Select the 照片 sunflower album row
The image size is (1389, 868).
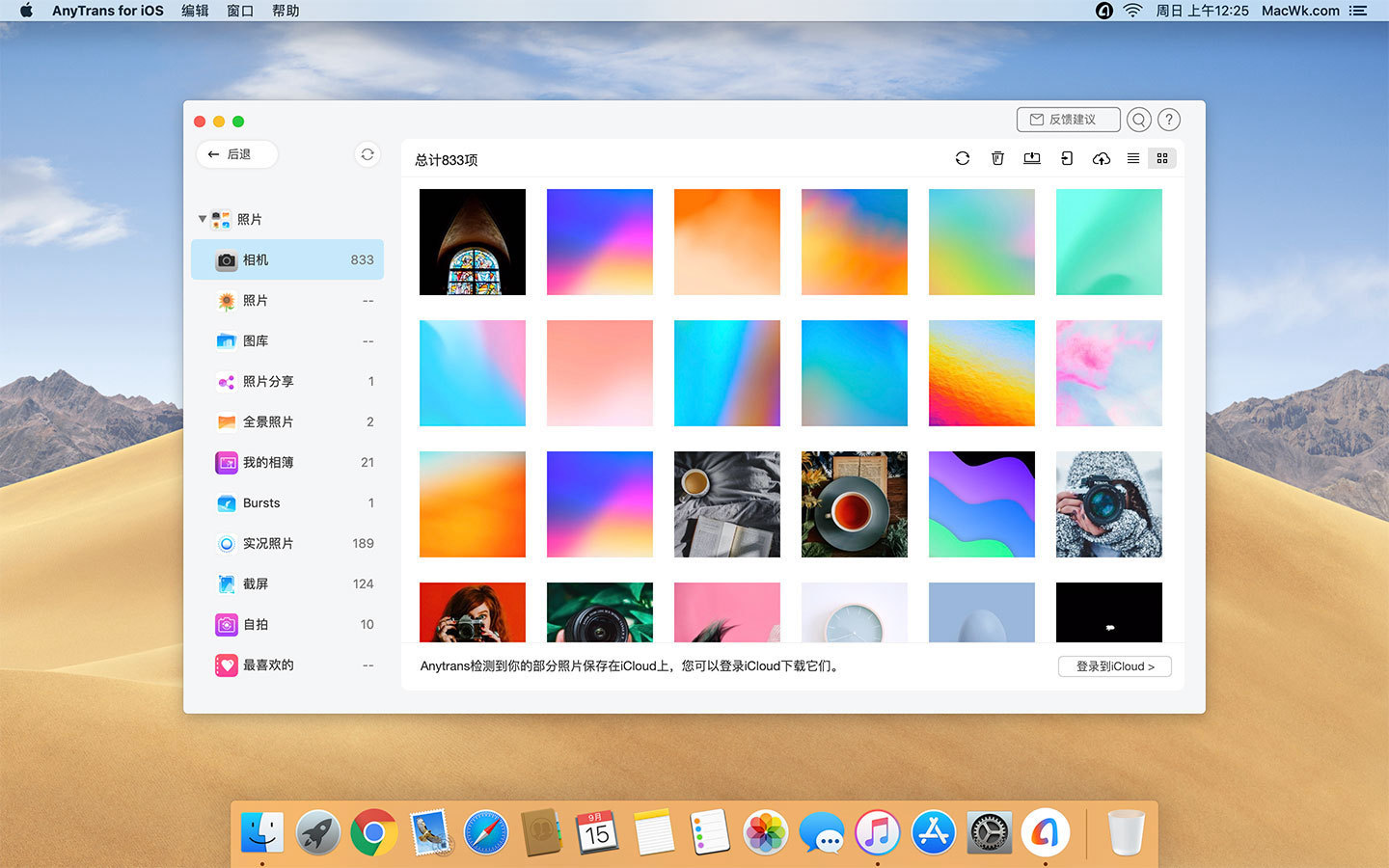(287, 301)
